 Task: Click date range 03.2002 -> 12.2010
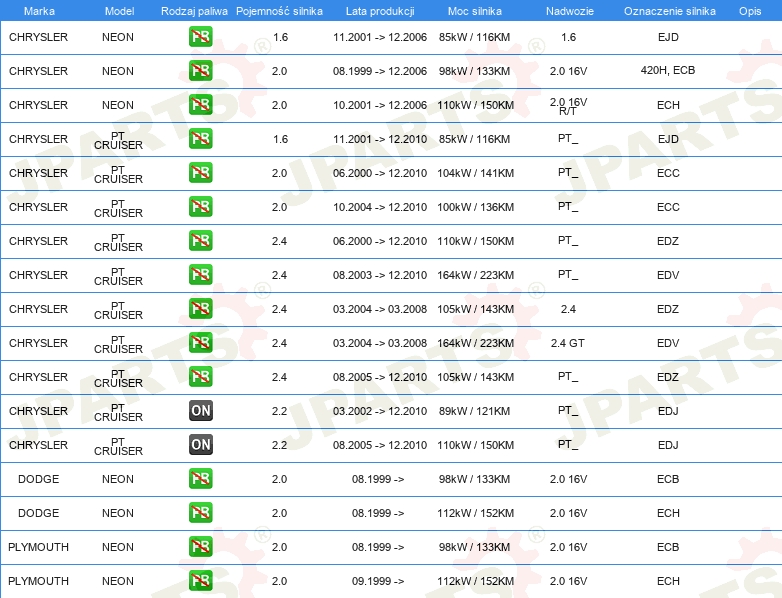pyautogui.click(x=380, y=411)
